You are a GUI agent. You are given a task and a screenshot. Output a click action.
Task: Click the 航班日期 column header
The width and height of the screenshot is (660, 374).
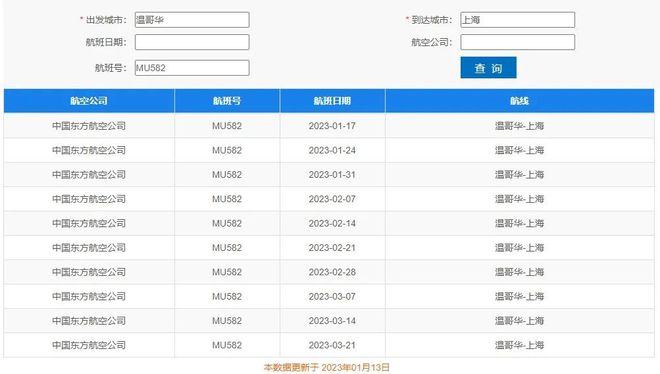pyautogui.click(x=332, y=101)
